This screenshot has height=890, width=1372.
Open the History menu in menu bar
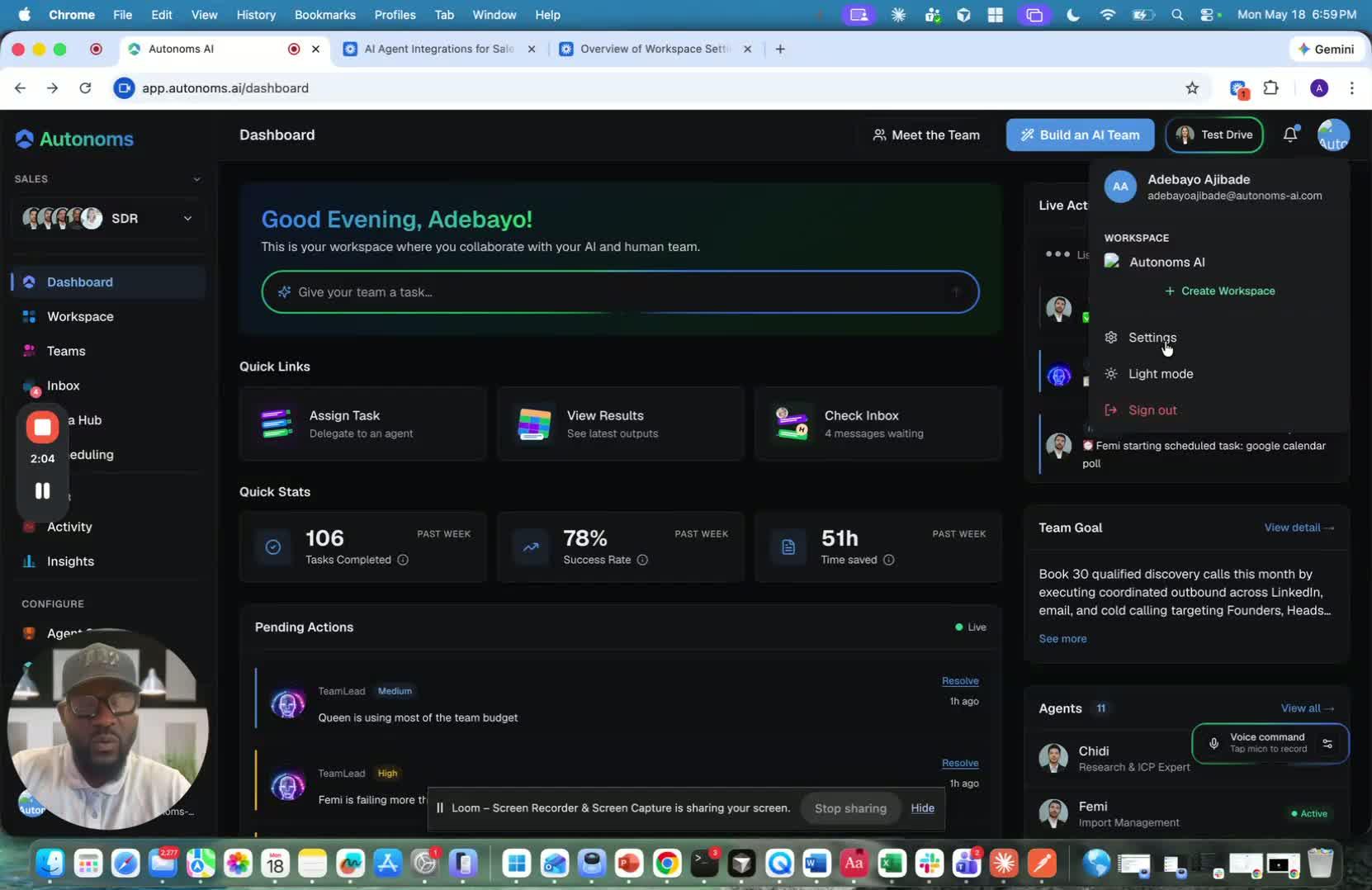coord(256,15)
